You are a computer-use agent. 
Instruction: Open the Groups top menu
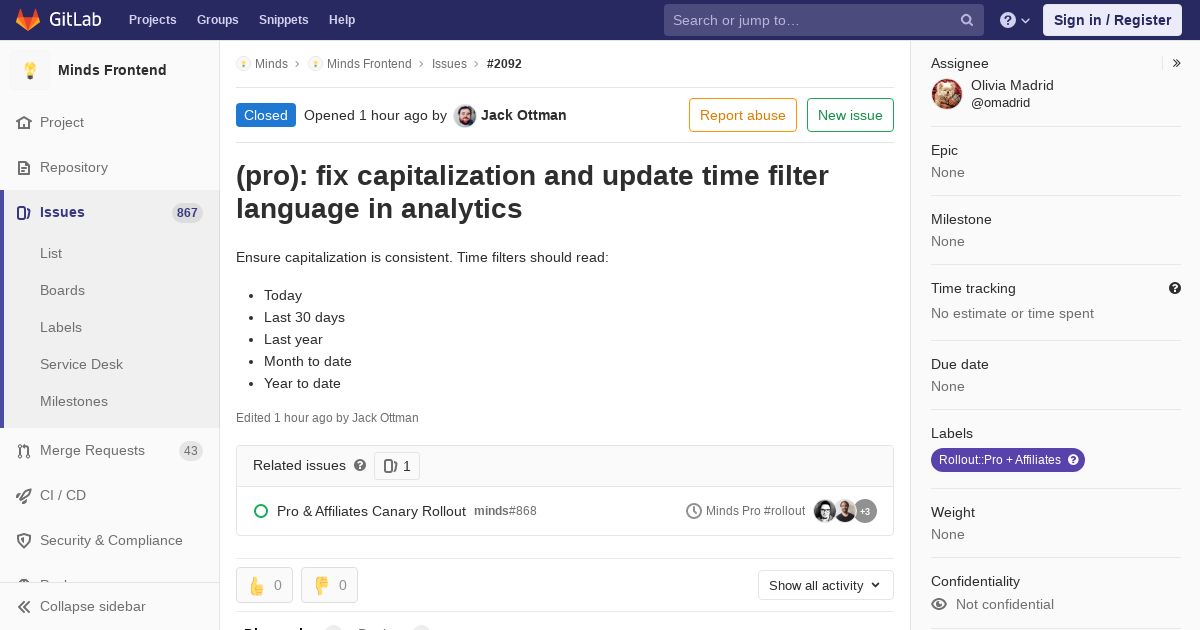tap(218, 20)
